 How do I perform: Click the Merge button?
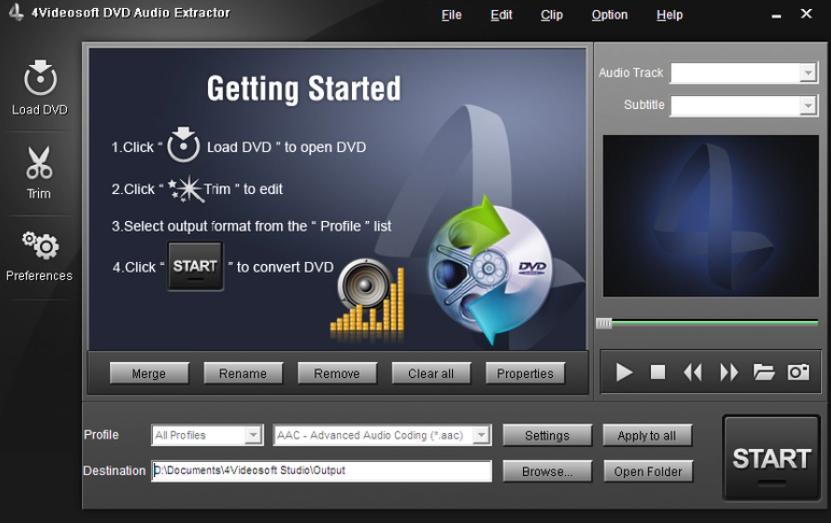point(149,373)
